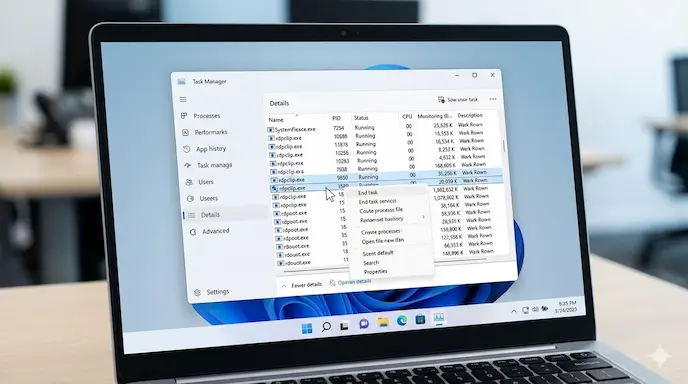
Task: Select the Task manaqa sidebar item
Action: 208,165
